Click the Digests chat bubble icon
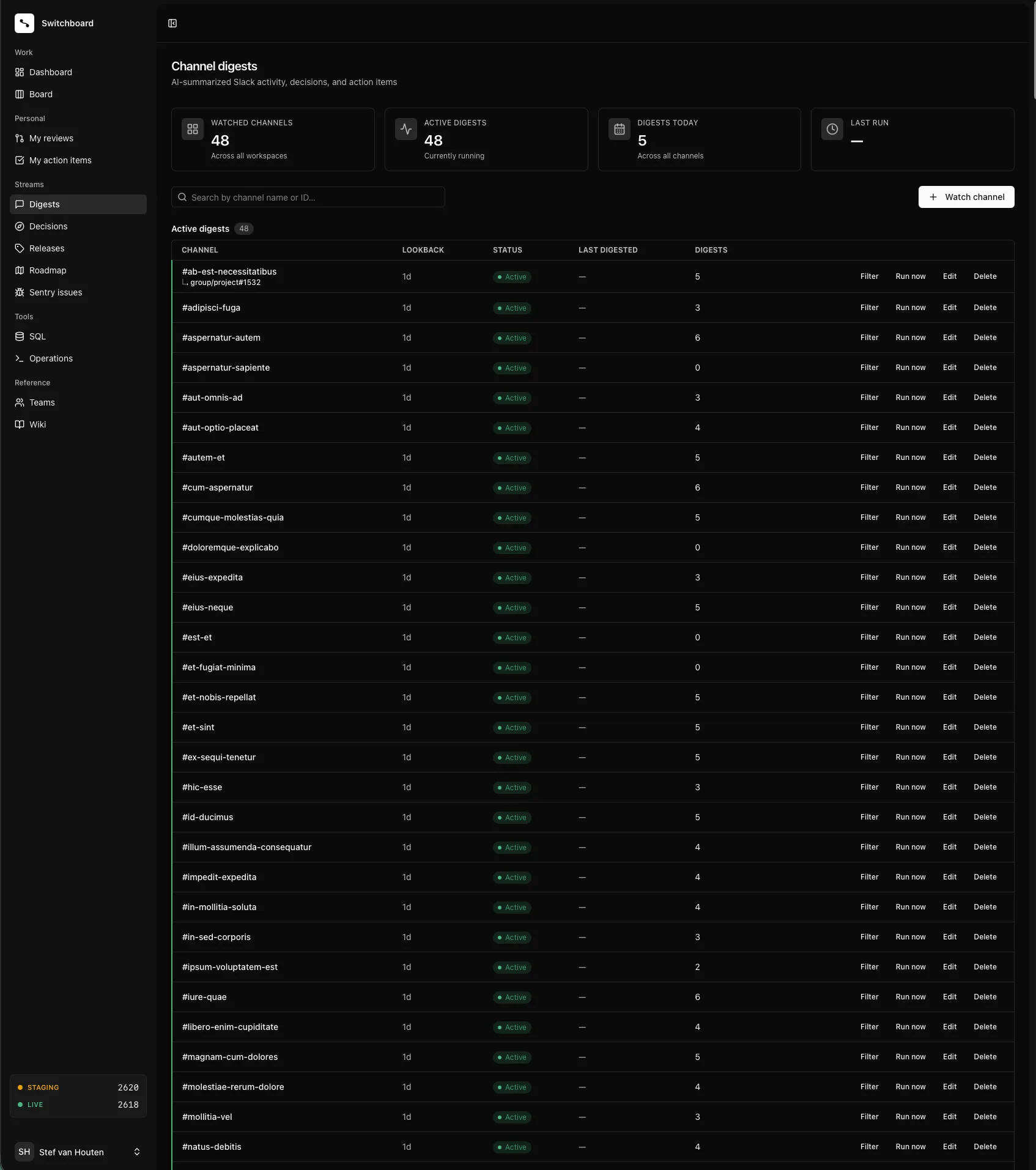Viewport: 1036px width, 1170px height. (x=20, y=204)
